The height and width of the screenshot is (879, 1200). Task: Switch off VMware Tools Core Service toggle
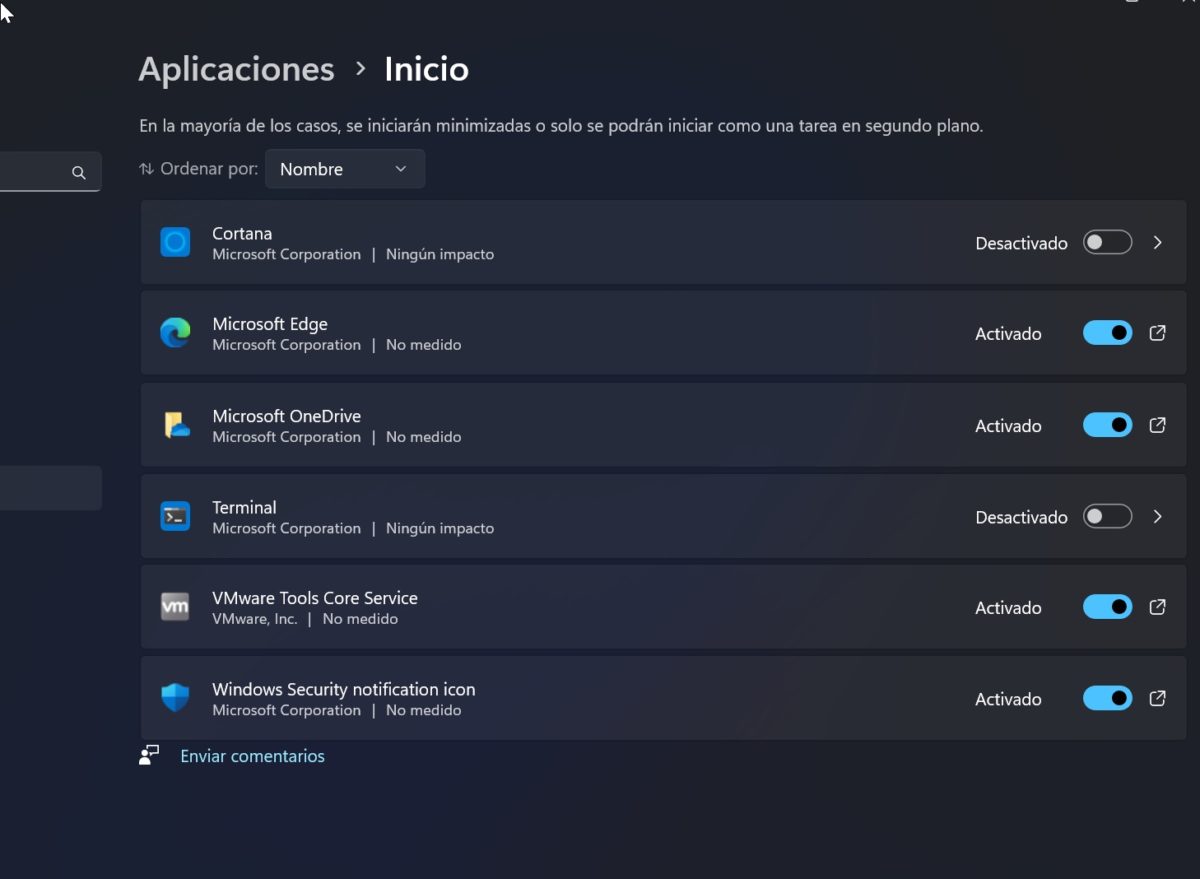[x=1108, y=607]
